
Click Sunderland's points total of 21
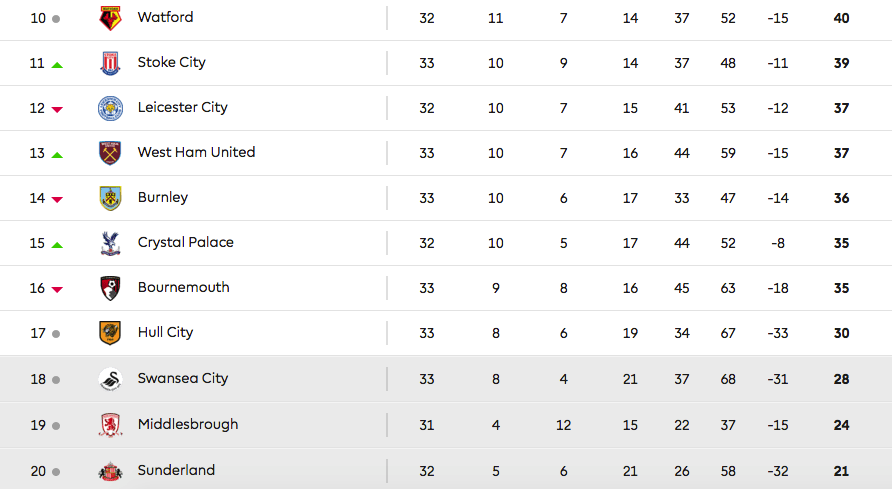tap(841, 471)
